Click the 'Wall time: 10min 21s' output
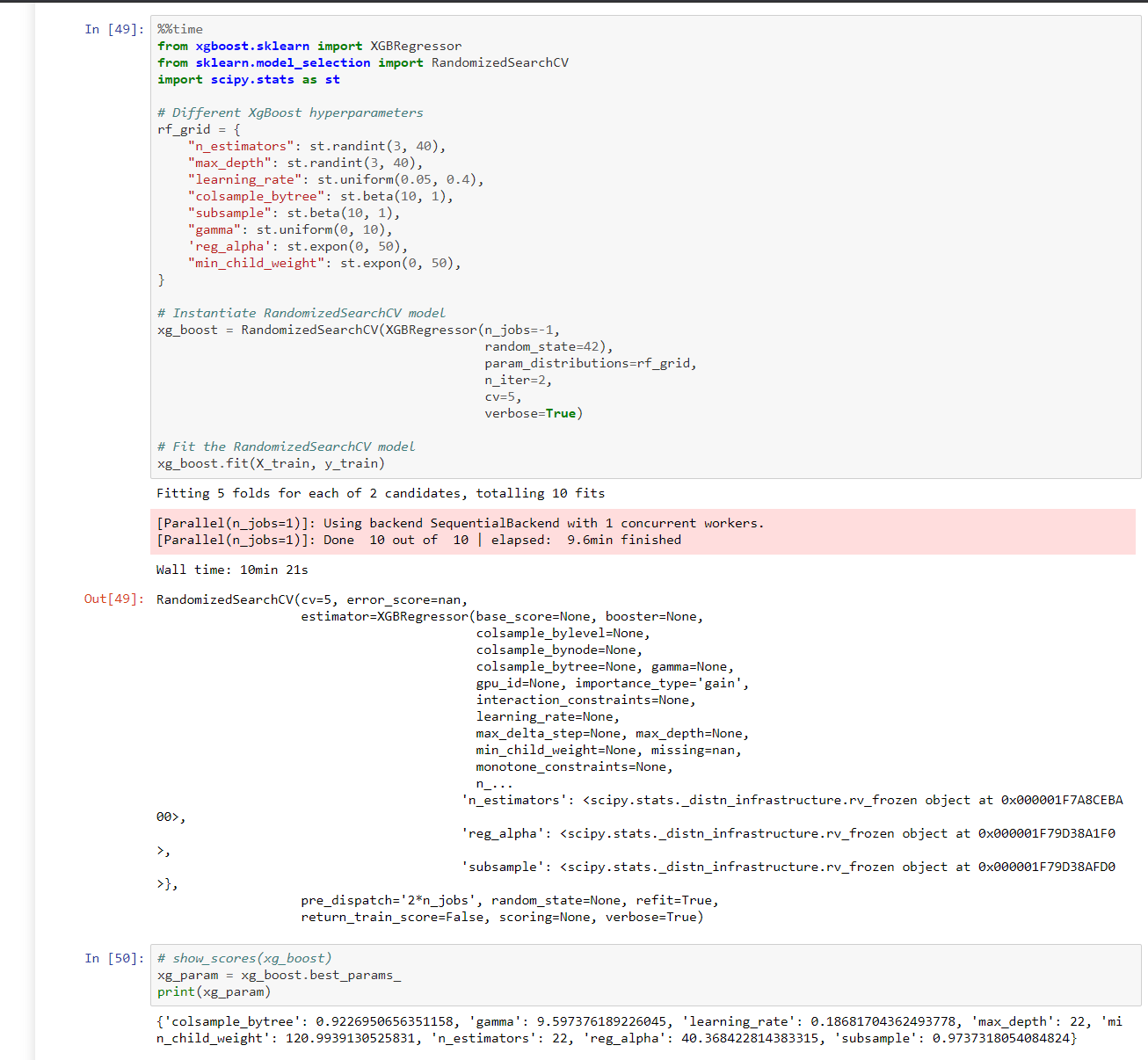The height and width of the screenshot is (1060, 1148). pyautogui.click(x=232, y=570)
